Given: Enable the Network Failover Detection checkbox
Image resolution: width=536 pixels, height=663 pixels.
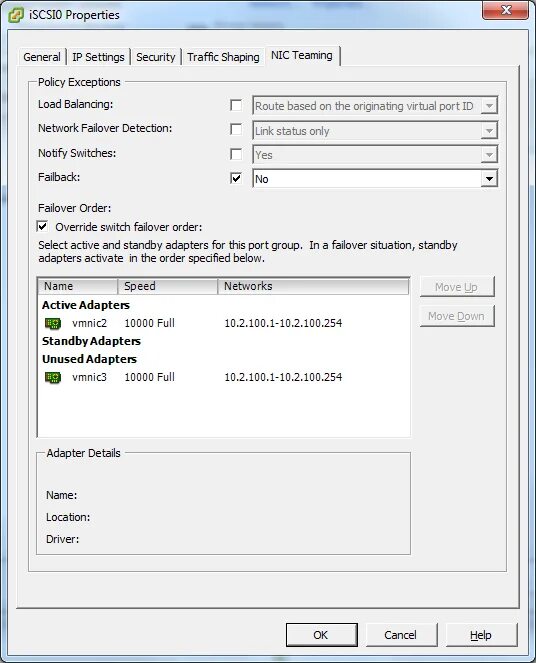Looking at the screenshot, I should [x=236, y=129].
